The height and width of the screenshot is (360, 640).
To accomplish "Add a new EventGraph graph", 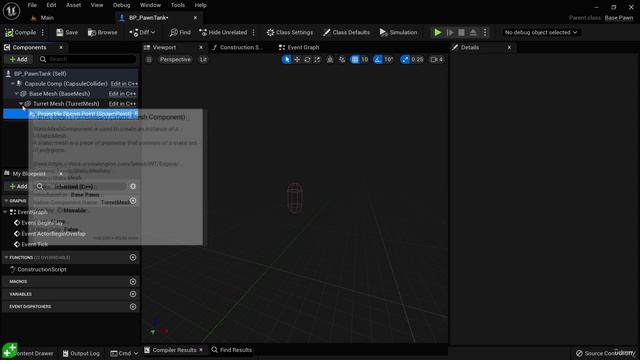I will coord(133,201).
